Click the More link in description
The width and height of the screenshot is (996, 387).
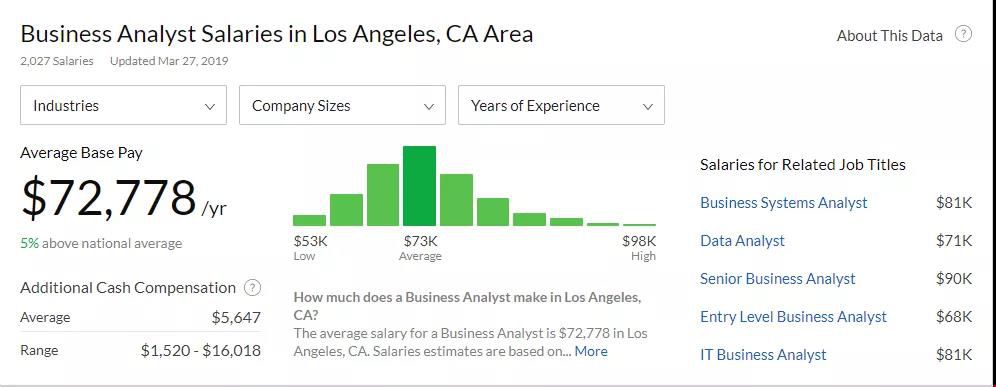tap(591, 351)
